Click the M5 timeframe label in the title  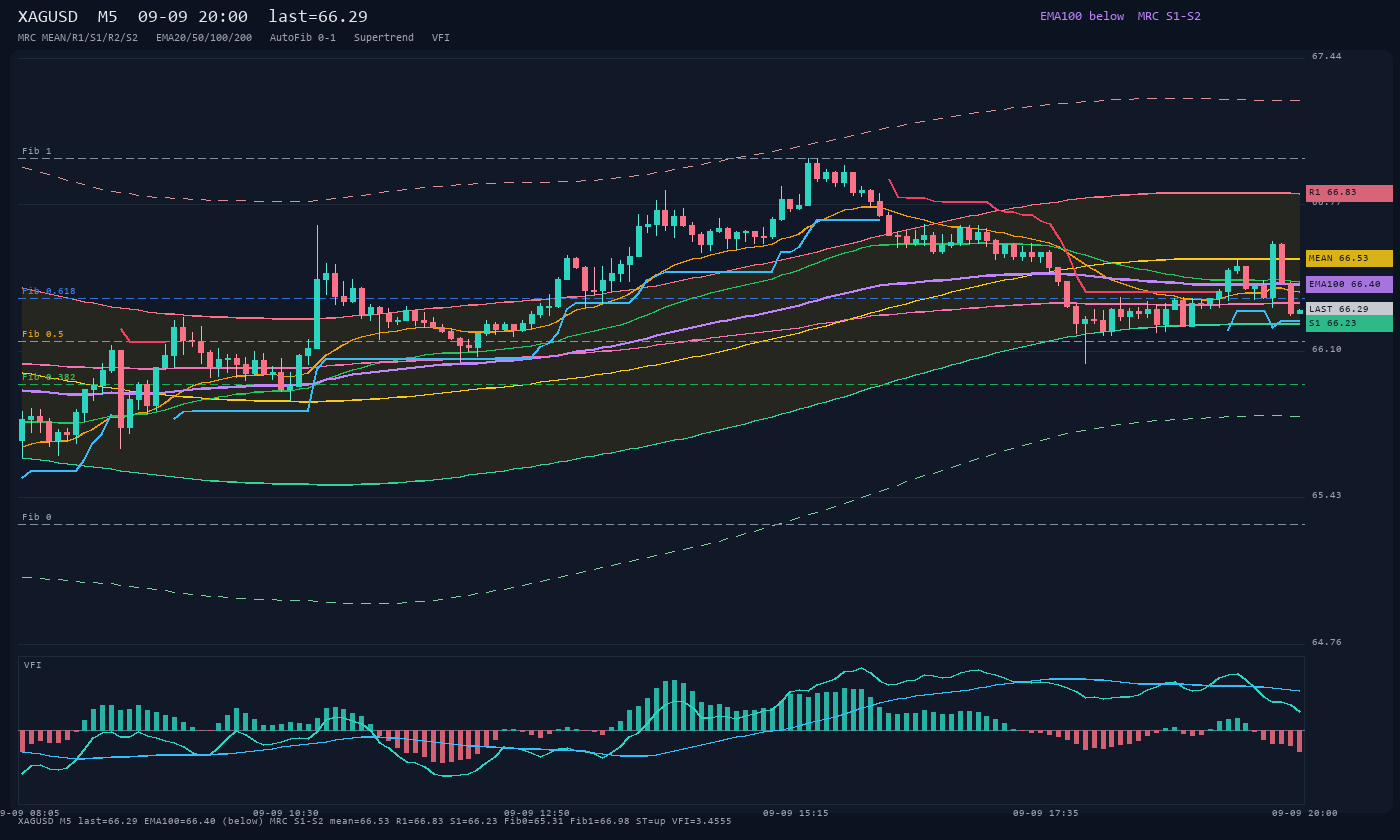point(107,17)
